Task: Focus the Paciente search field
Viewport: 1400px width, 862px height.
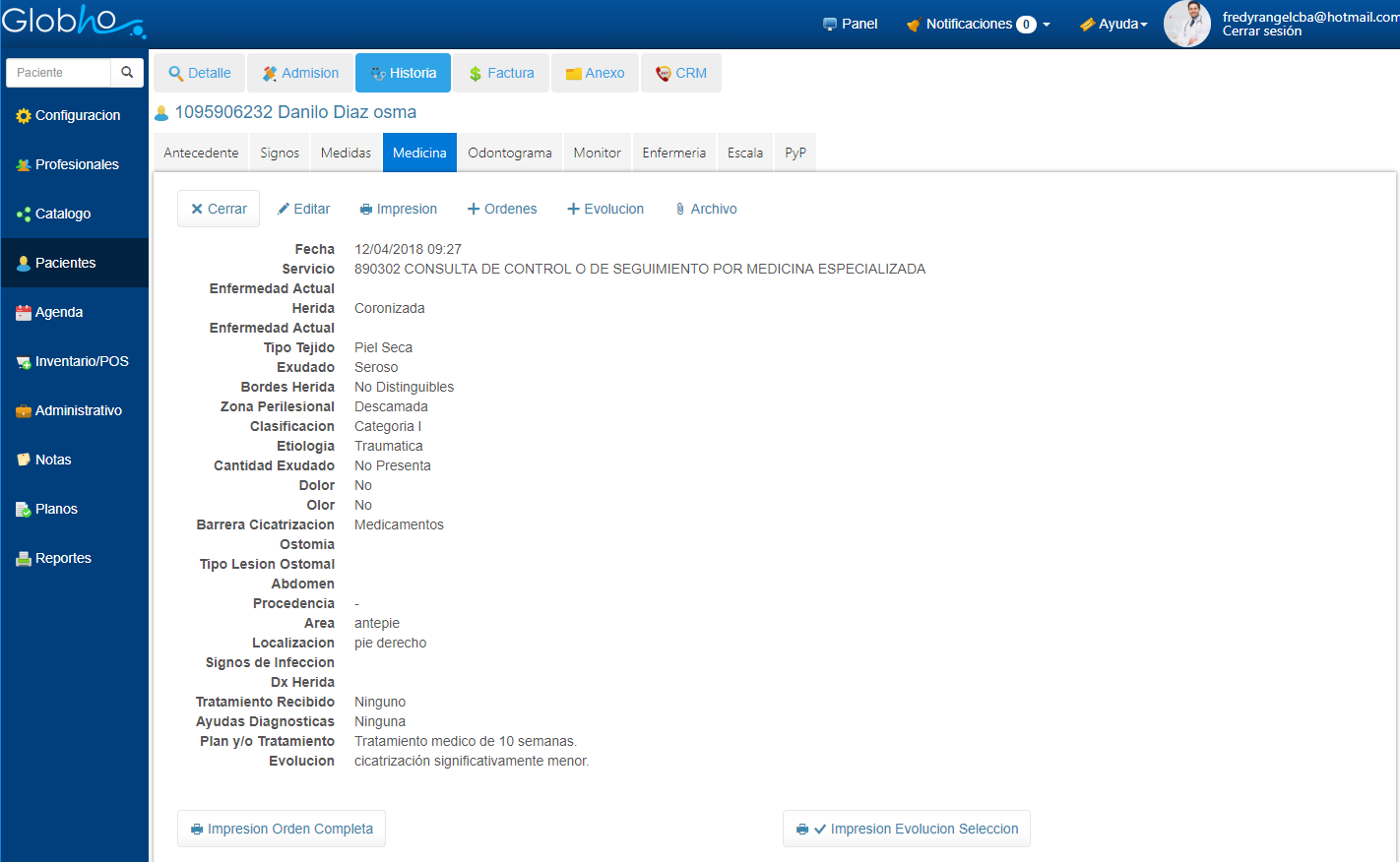Action: pyautogui.click(x=59, y=73)
